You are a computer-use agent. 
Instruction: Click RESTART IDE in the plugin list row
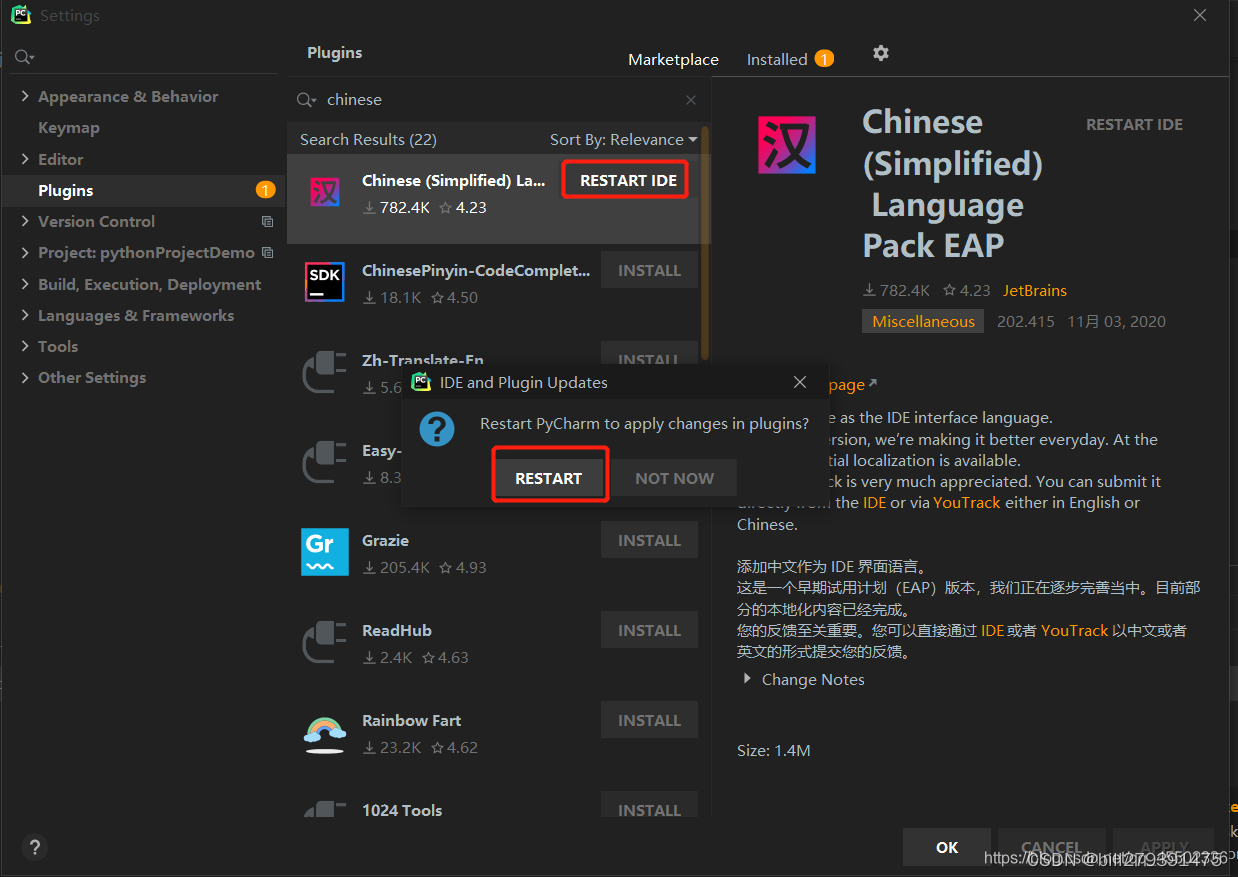pyautogui.click(x=628, y=181)
